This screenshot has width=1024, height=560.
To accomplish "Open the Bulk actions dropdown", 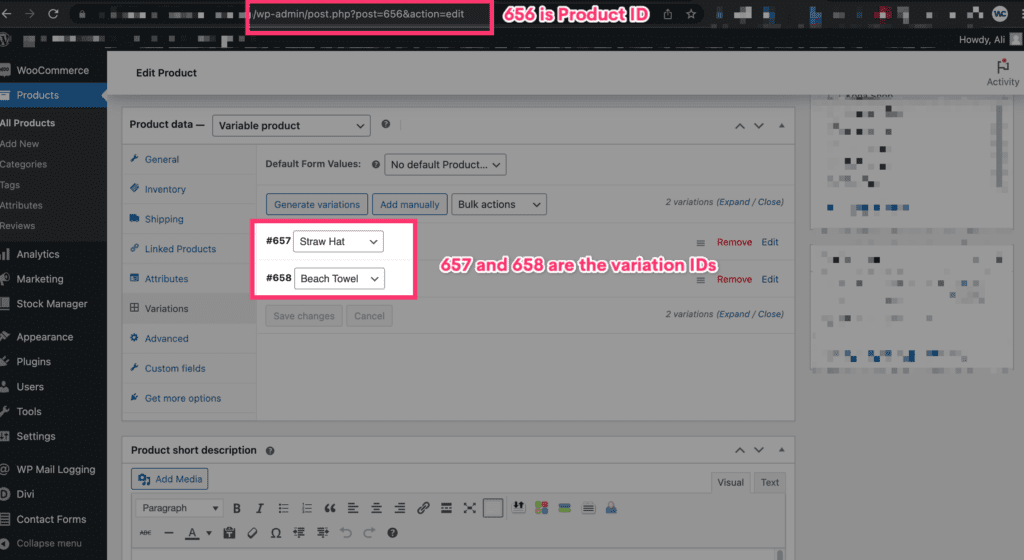I will pos(499,204).
